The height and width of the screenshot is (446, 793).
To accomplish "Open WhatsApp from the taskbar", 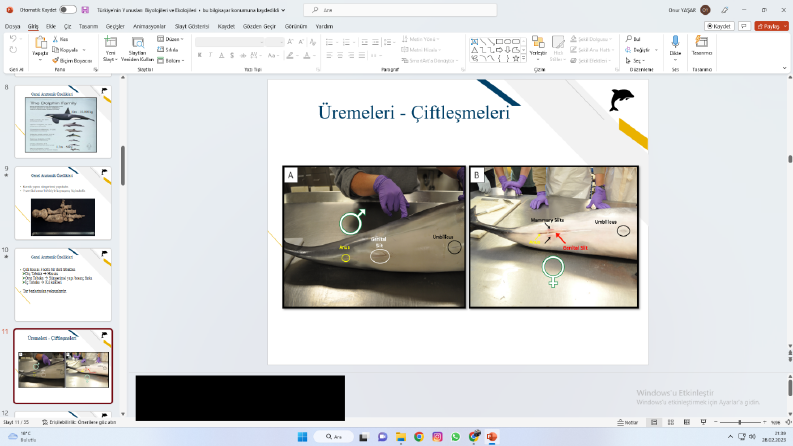I will [456, 437].
